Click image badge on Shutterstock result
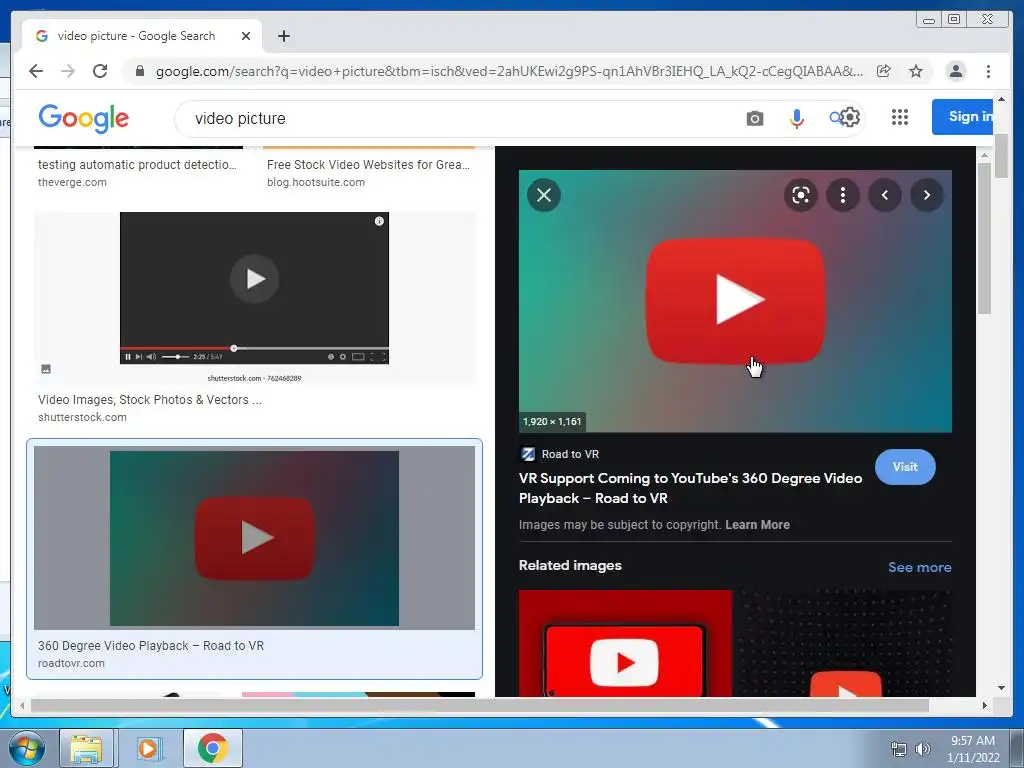The width and height of the screenshot is (1024, 768). tap(46, 369)
